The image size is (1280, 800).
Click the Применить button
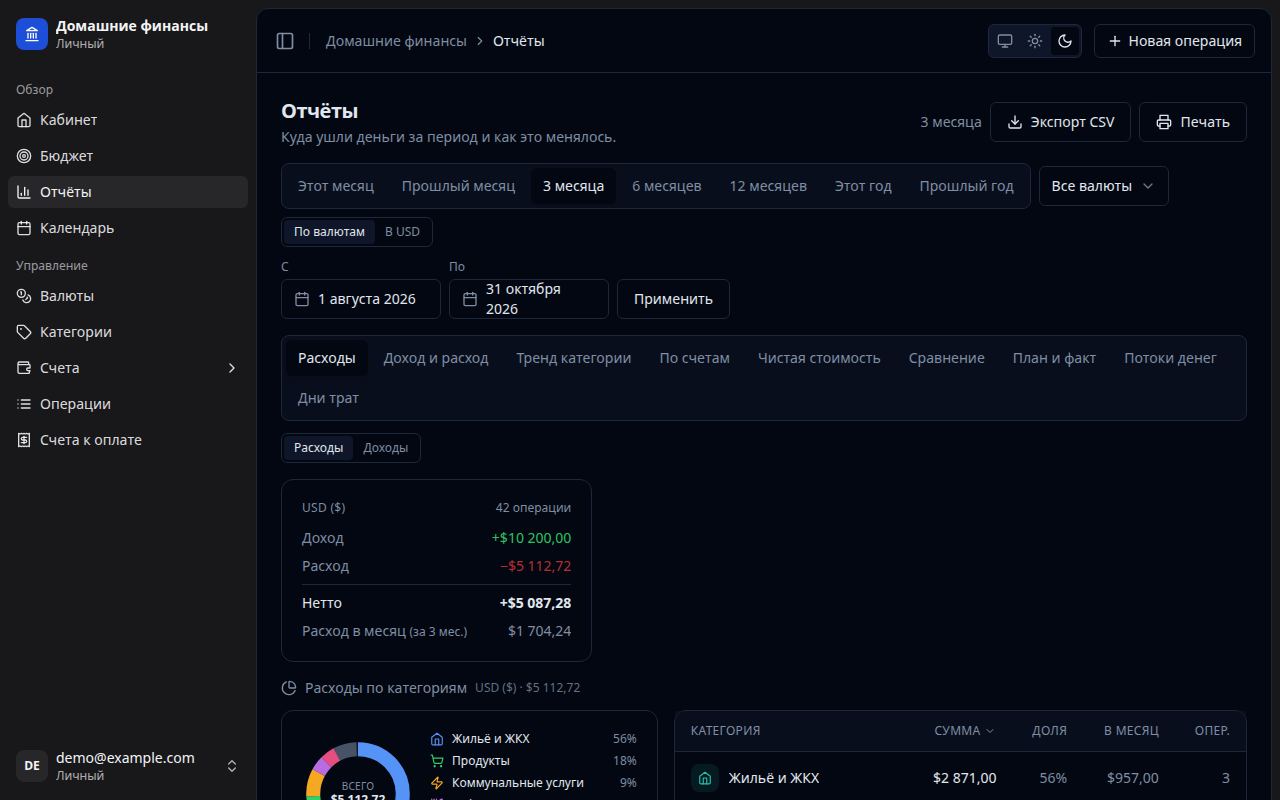[673, 299]
